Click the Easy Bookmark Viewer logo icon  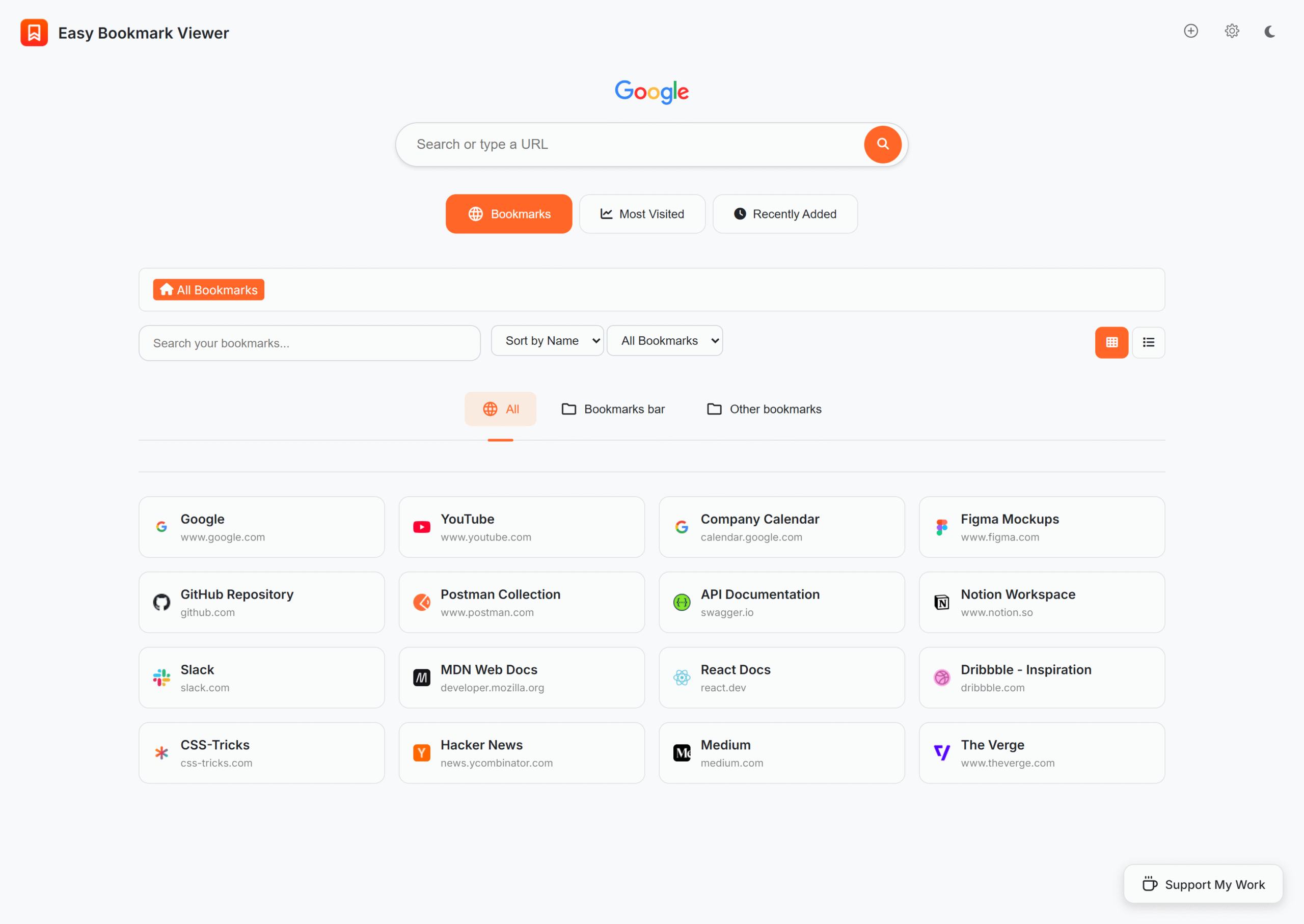[34, 33]
